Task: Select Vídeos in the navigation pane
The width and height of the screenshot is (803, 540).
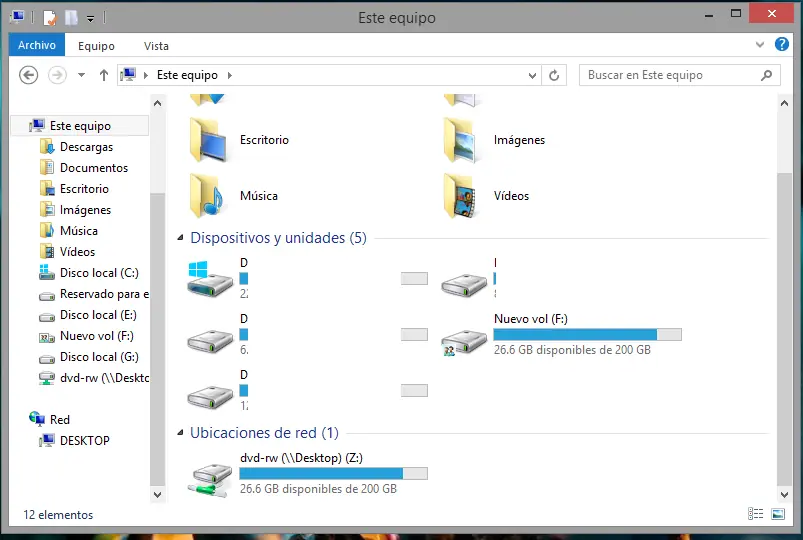Action: click(x=77, y=252)
